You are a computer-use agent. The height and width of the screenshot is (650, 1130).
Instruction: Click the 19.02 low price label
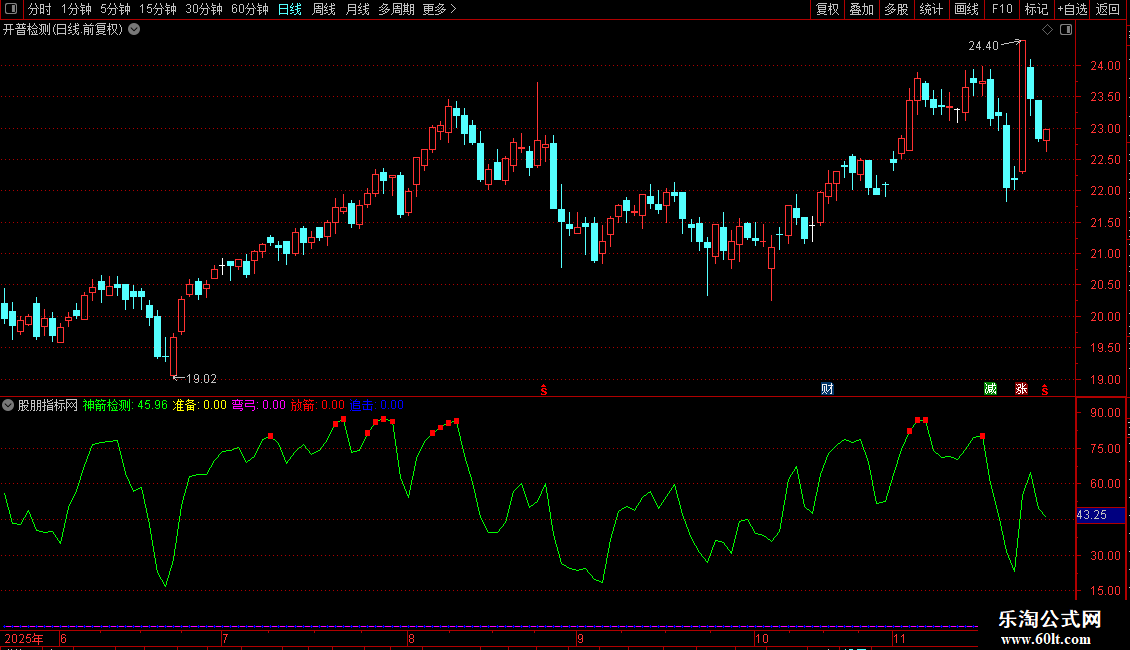201,379
